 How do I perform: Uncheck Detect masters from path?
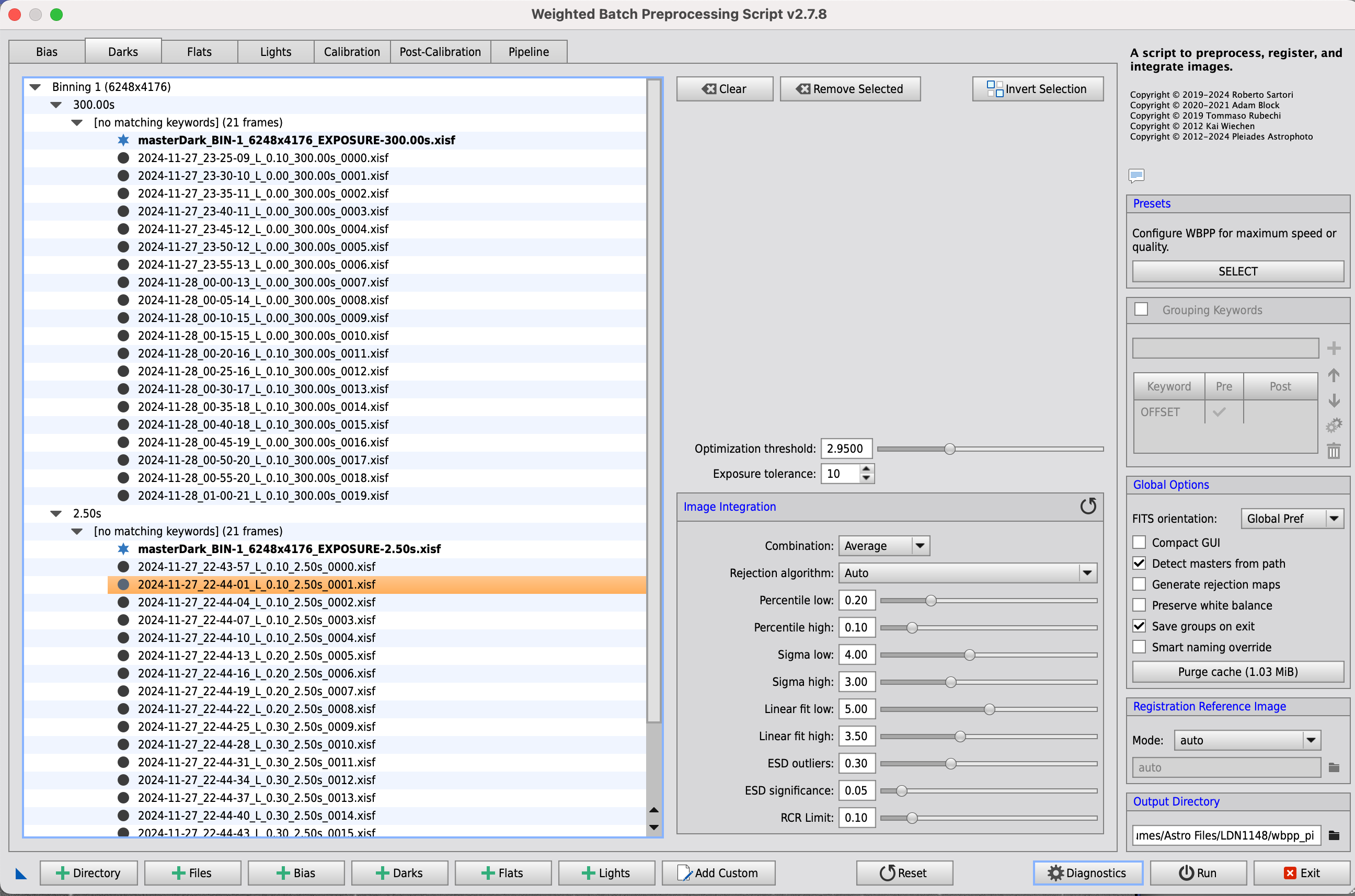[1139, 563]
